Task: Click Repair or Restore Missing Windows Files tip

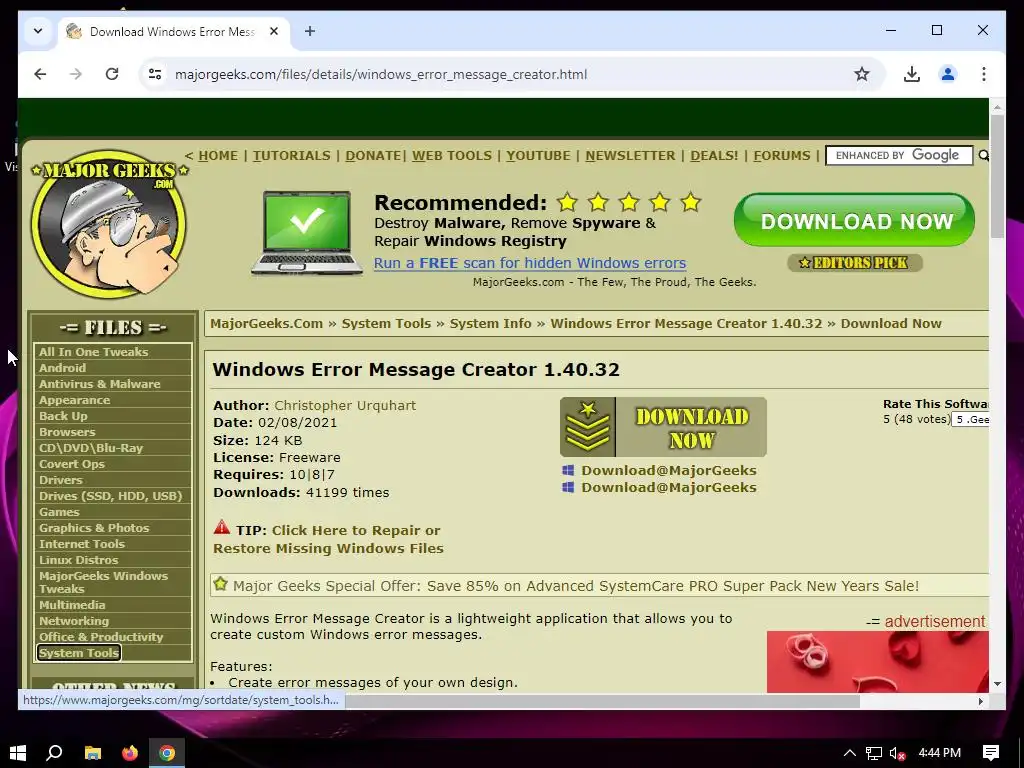Action: click(328, 539)
